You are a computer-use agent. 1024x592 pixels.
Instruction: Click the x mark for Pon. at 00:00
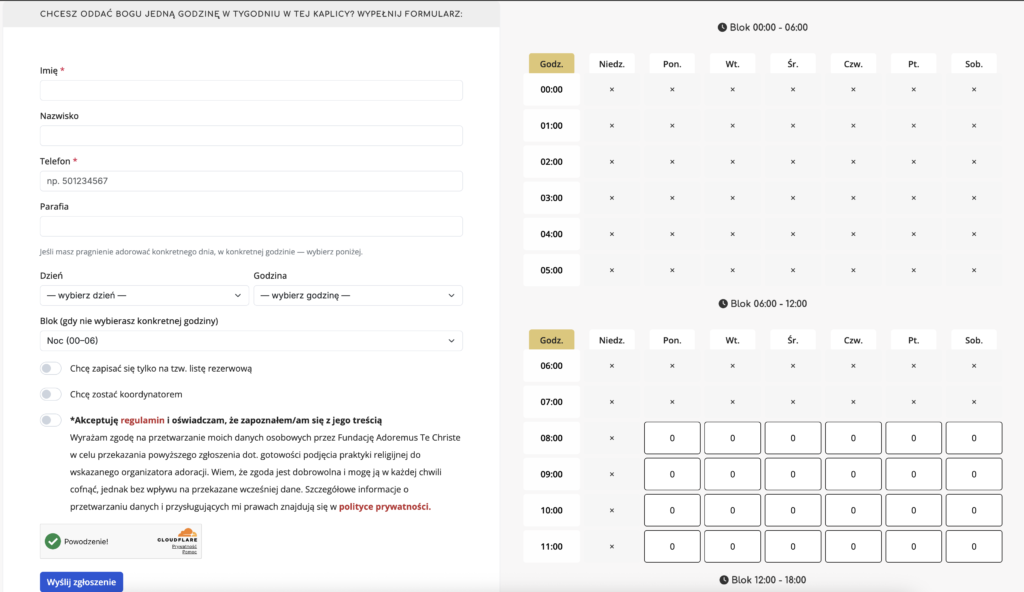click(672, 90)
